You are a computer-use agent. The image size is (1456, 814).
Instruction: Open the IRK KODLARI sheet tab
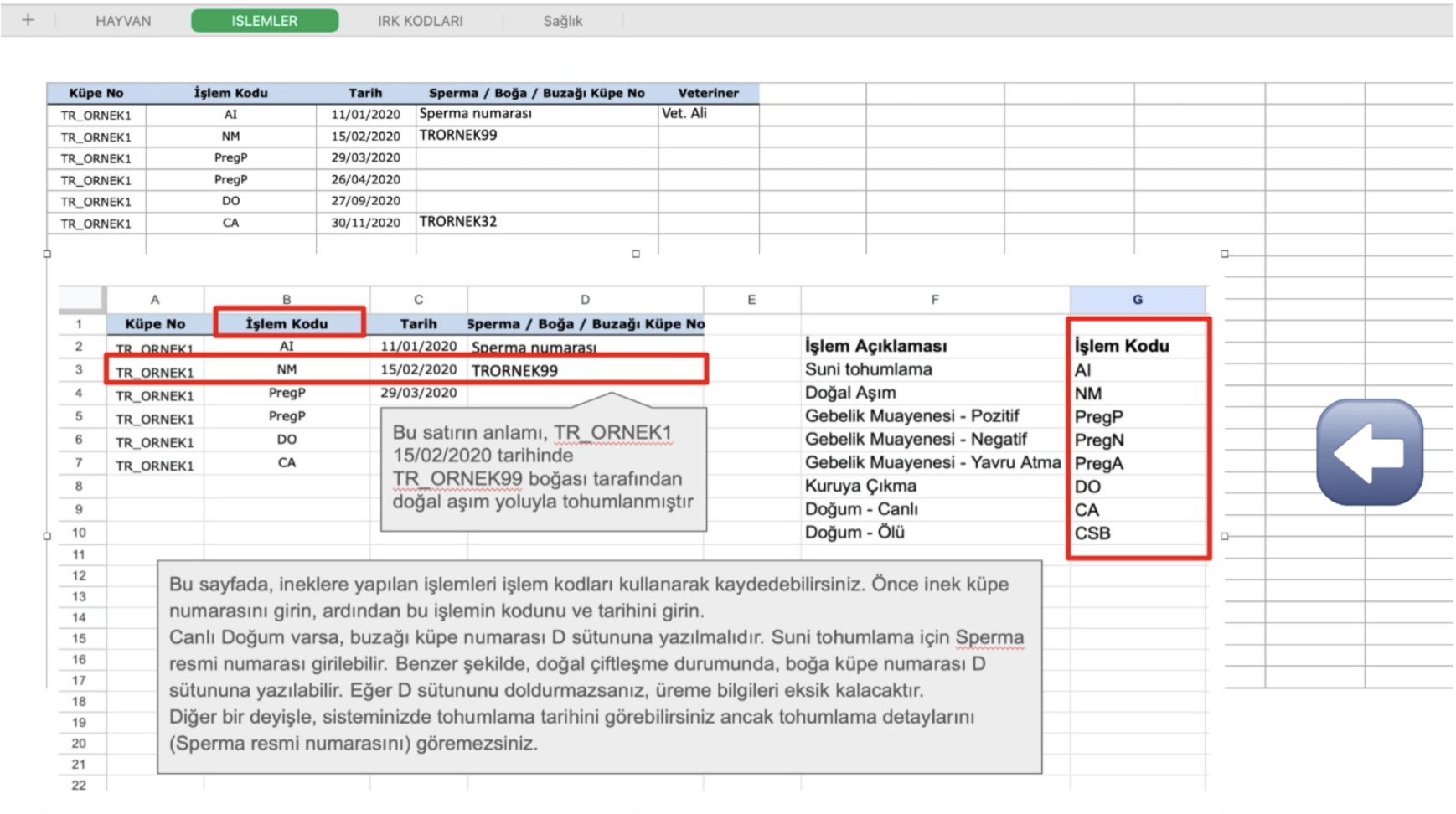click(x=421, y=21)
